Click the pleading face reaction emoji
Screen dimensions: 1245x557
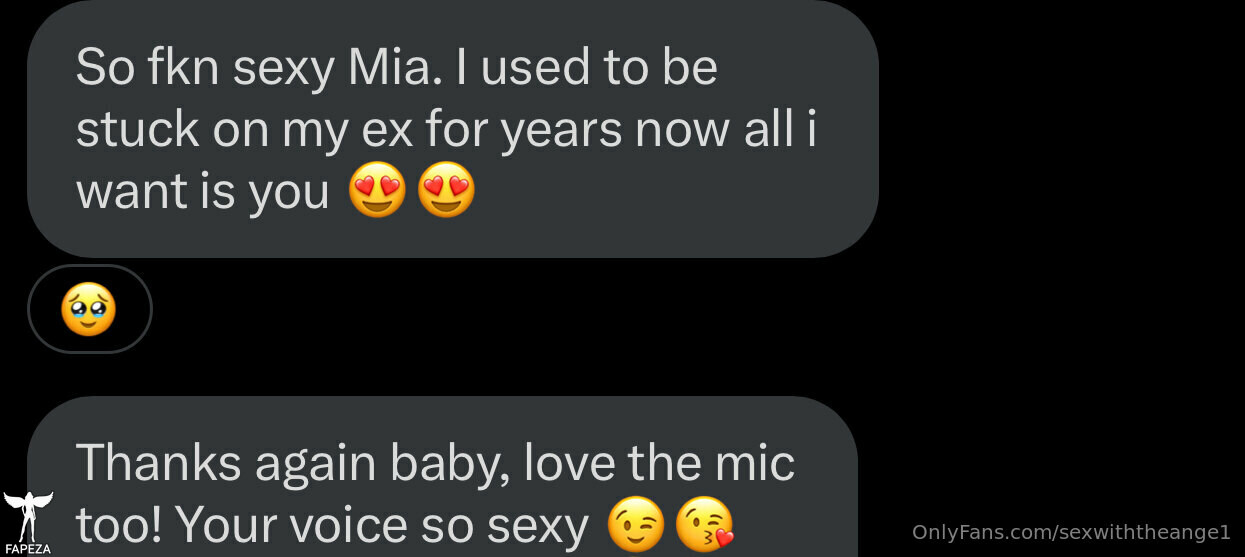(x=88, y=309)
